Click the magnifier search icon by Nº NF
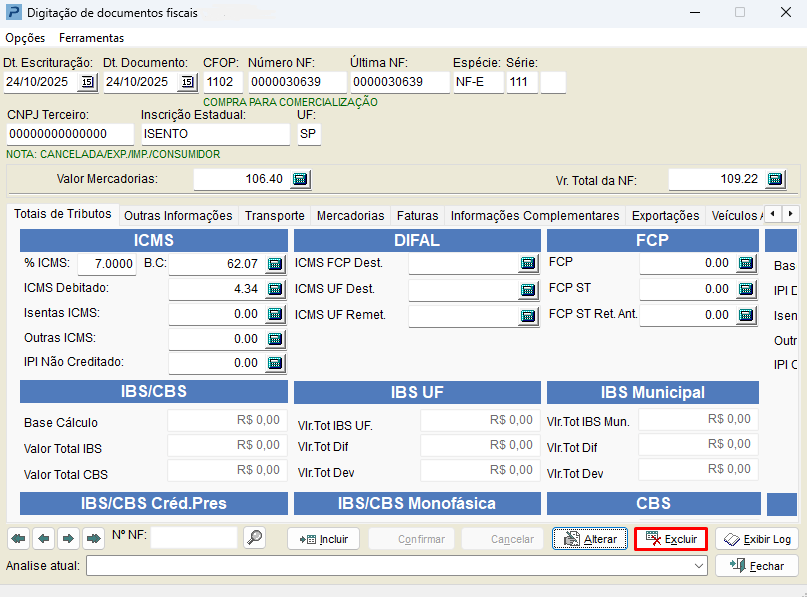Viewport: 807px width, 597px height. pyautogui.click(x=254, y=538)
